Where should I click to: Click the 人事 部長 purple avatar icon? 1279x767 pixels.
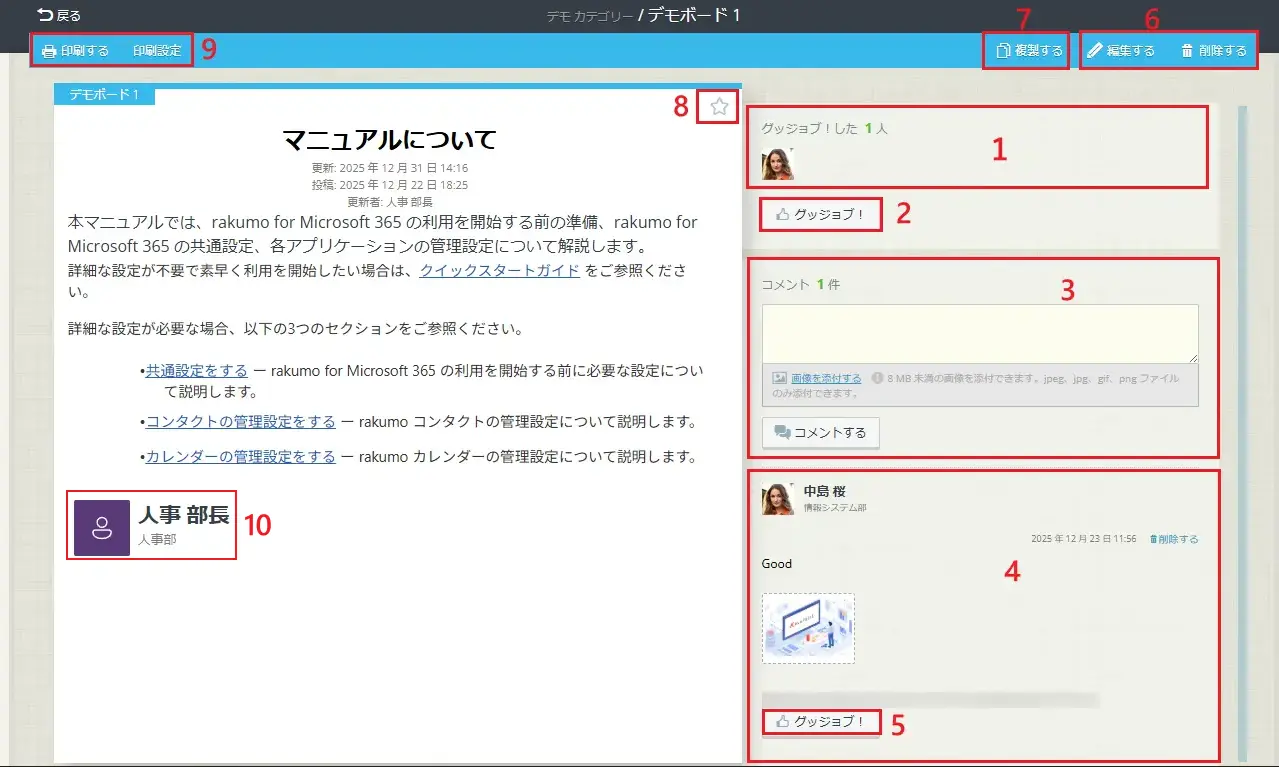102,528
